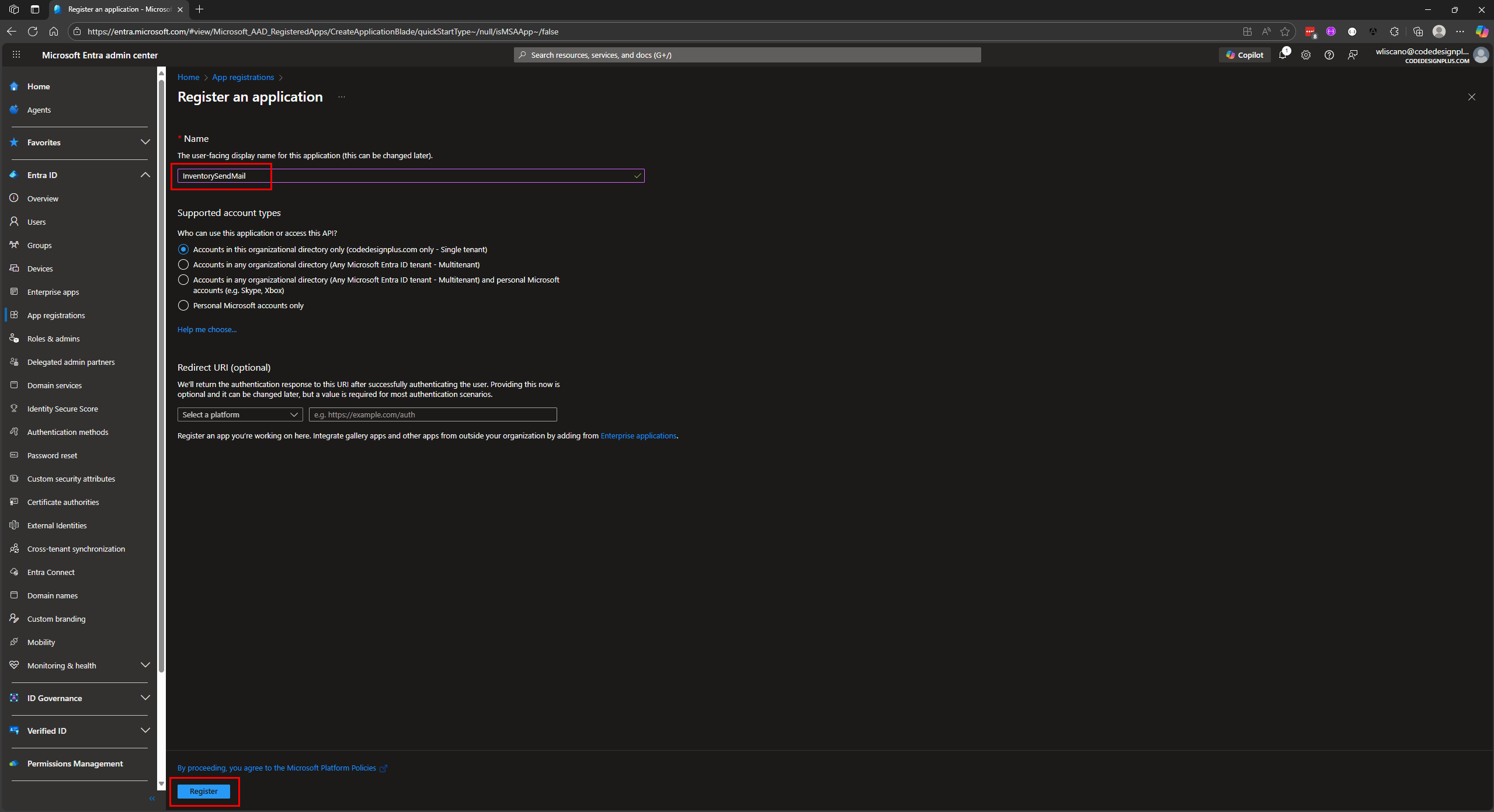Go to App registrations breadcrumb
The height and width of the screenshot is (812, 1494).
(243, 77)
